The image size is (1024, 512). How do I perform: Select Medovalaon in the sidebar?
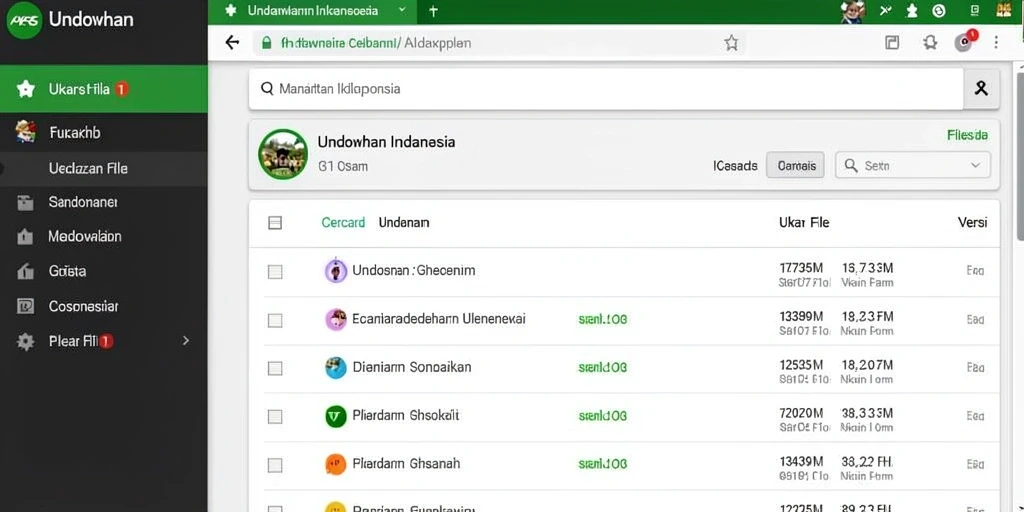click(x=85, y=236)
